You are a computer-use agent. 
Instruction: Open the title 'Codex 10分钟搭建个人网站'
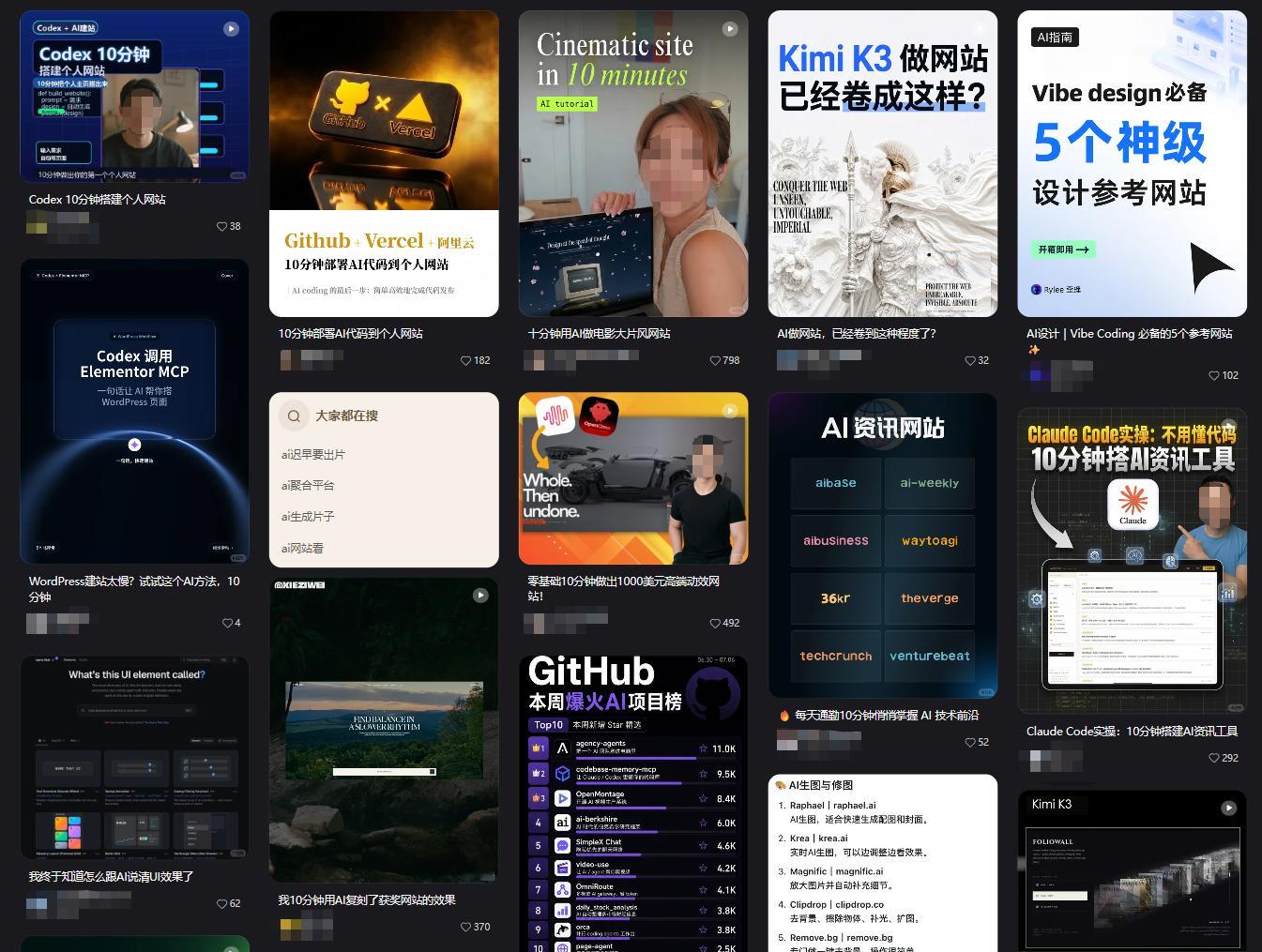(x=98, y=200)
